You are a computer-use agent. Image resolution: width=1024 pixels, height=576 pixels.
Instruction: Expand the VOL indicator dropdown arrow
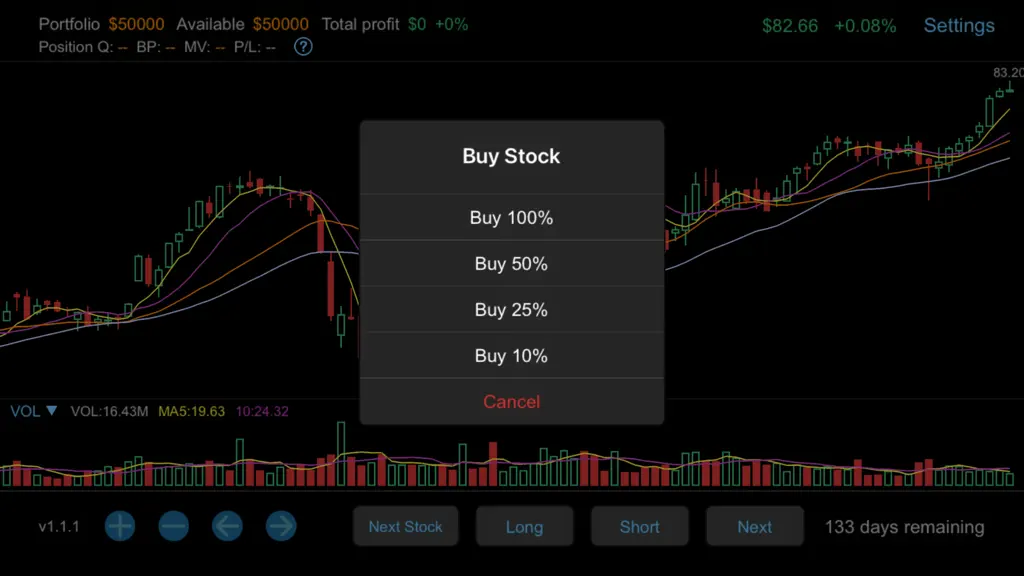click(52, 411)
